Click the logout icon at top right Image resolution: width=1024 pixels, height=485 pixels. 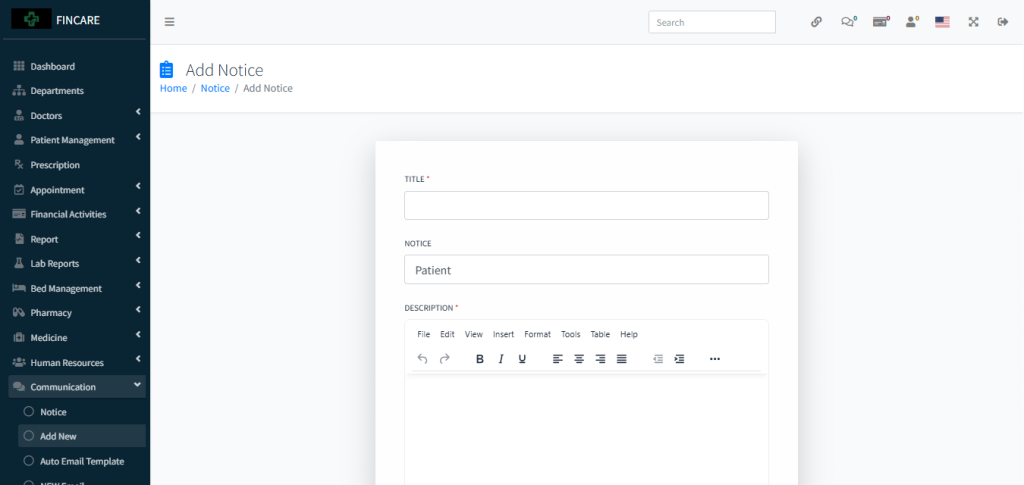point(1002,22)
